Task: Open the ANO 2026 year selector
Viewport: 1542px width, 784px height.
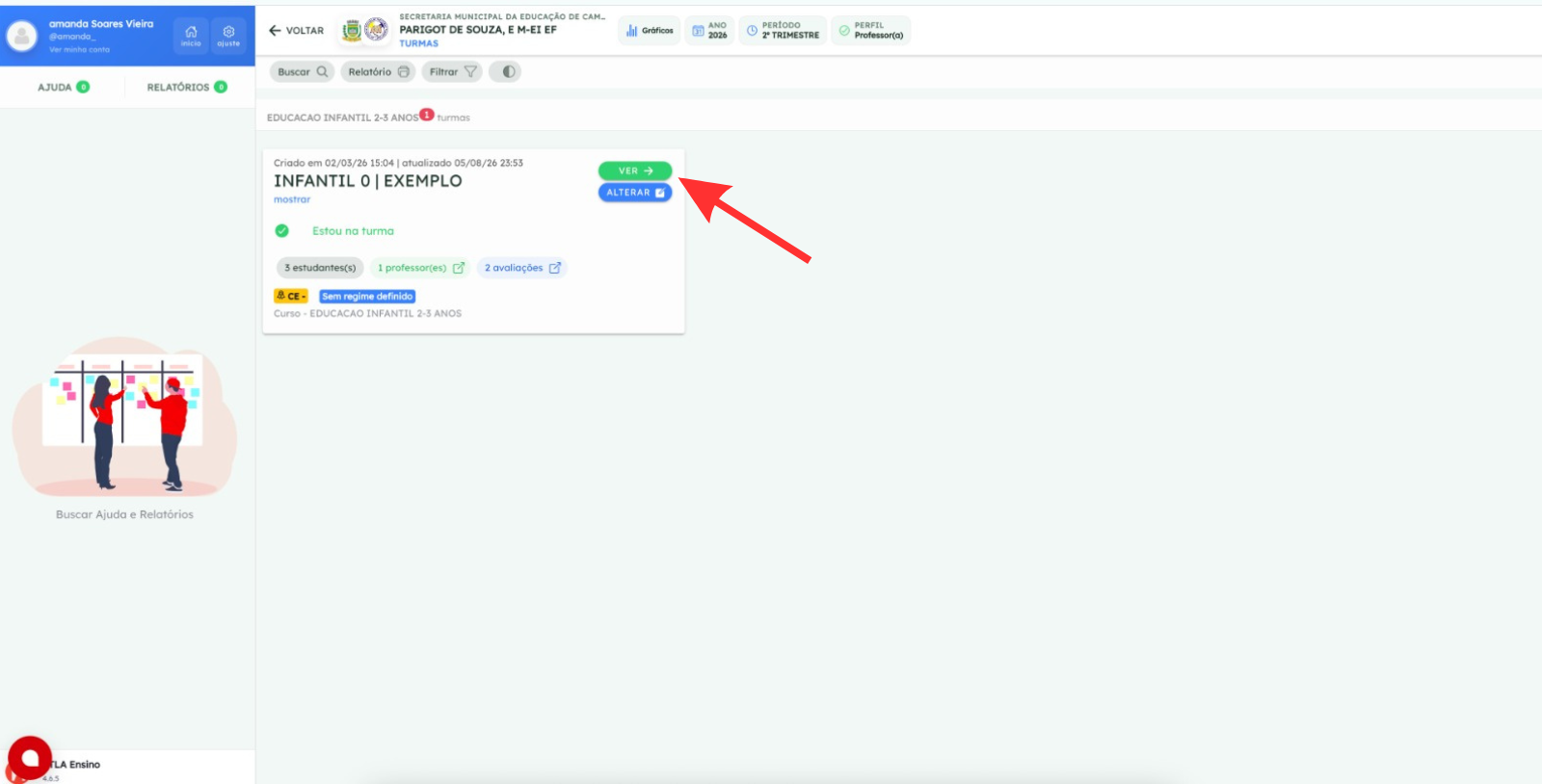Action: (x=710, y=31)
